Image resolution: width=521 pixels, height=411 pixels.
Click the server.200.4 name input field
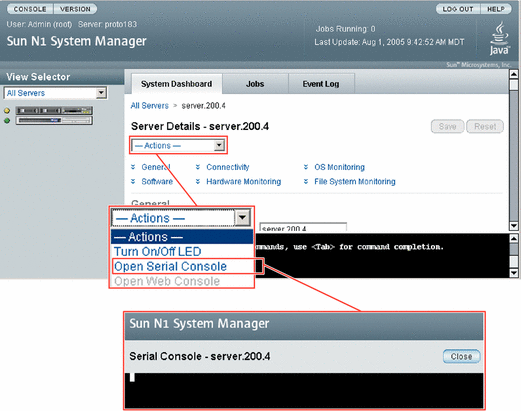pyautogui.click(x=303, y=227)
